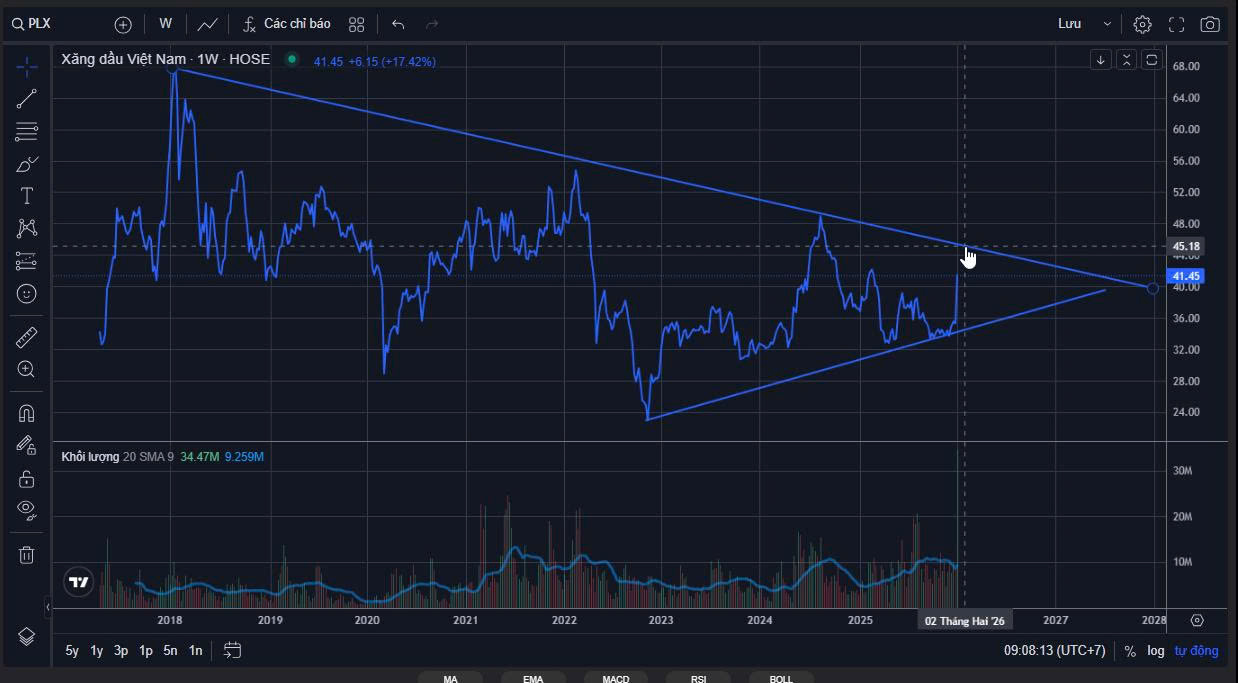Toggle magnet mode for drawings
Screen dimensions: 1238x683
(27, 413)
